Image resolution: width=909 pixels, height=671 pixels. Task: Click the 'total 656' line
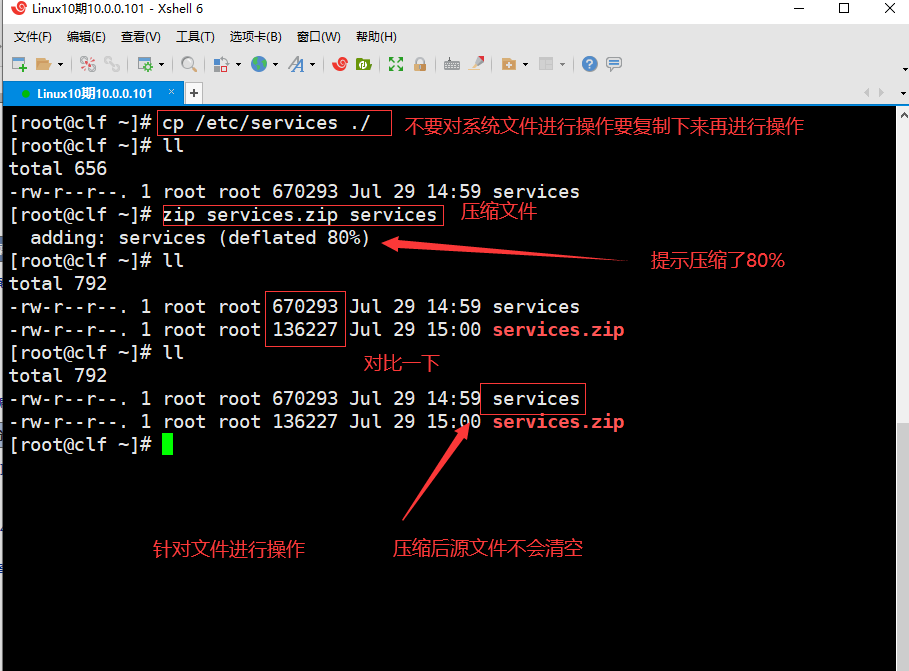(x=58, y=169)
